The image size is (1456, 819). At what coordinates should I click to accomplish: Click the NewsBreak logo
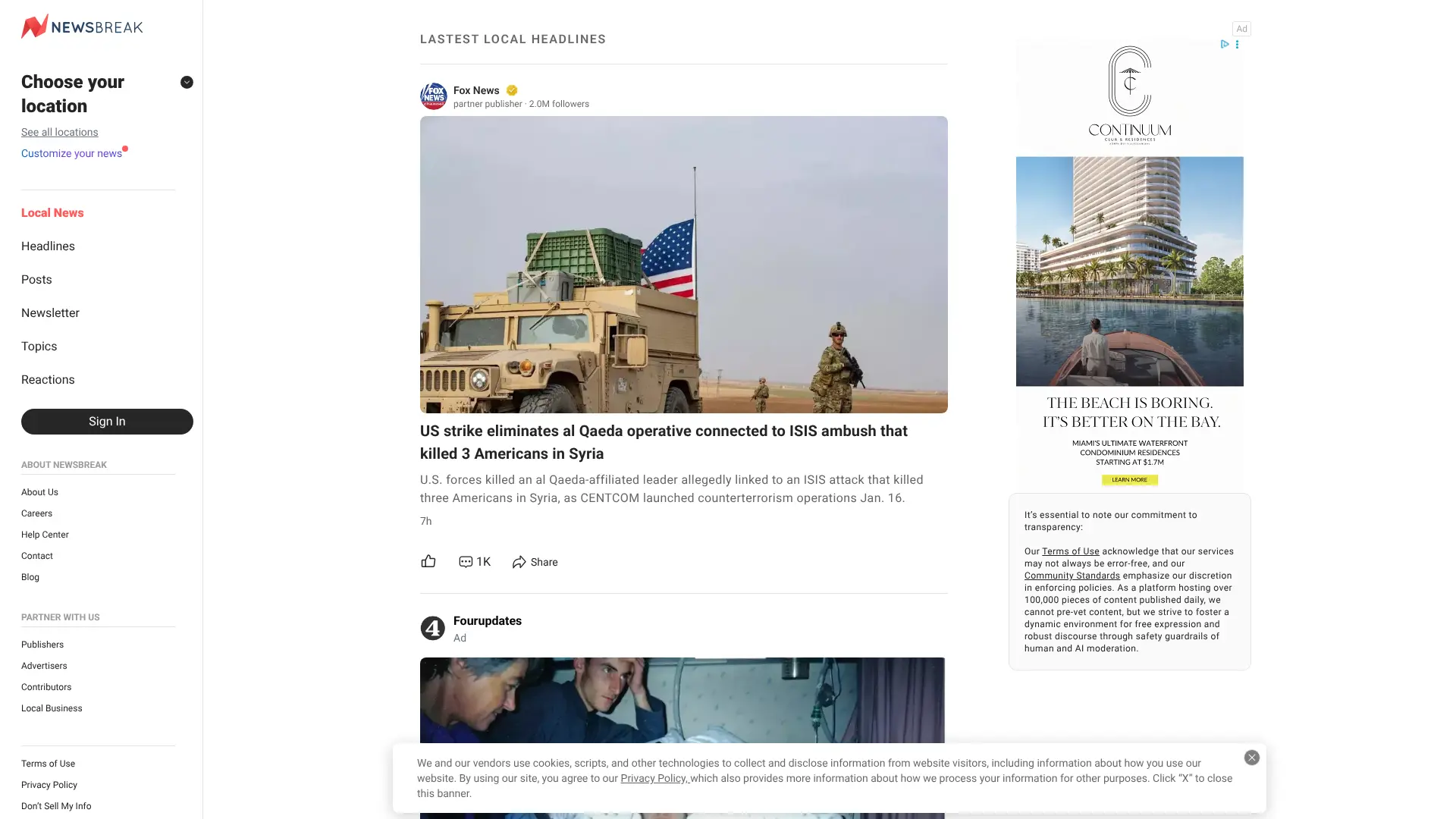click(x=82, y=27)
